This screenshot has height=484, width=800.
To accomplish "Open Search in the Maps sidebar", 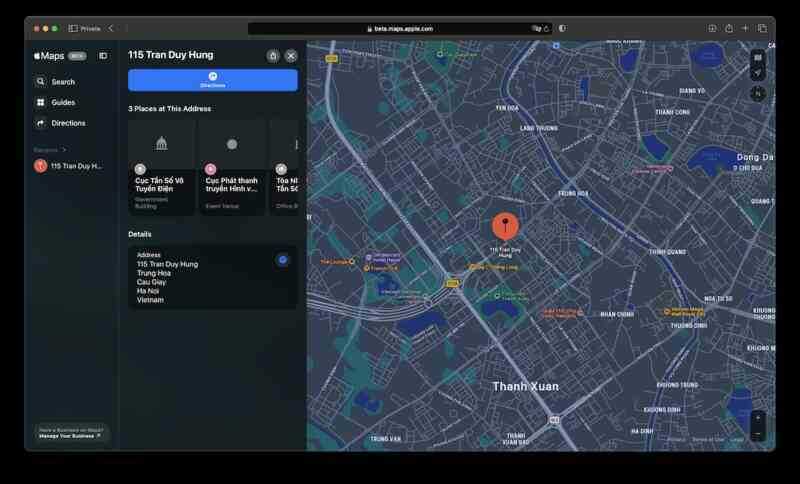I will click(63, 82).
